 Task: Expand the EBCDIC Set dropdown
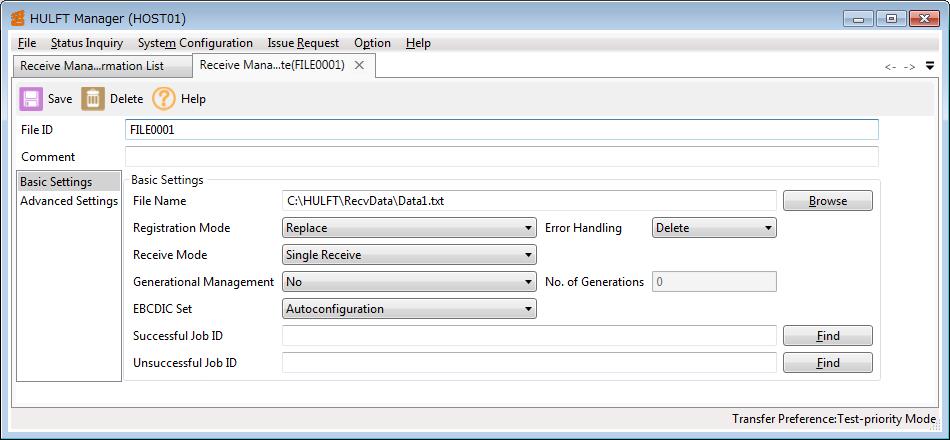(x=409, y=308)
